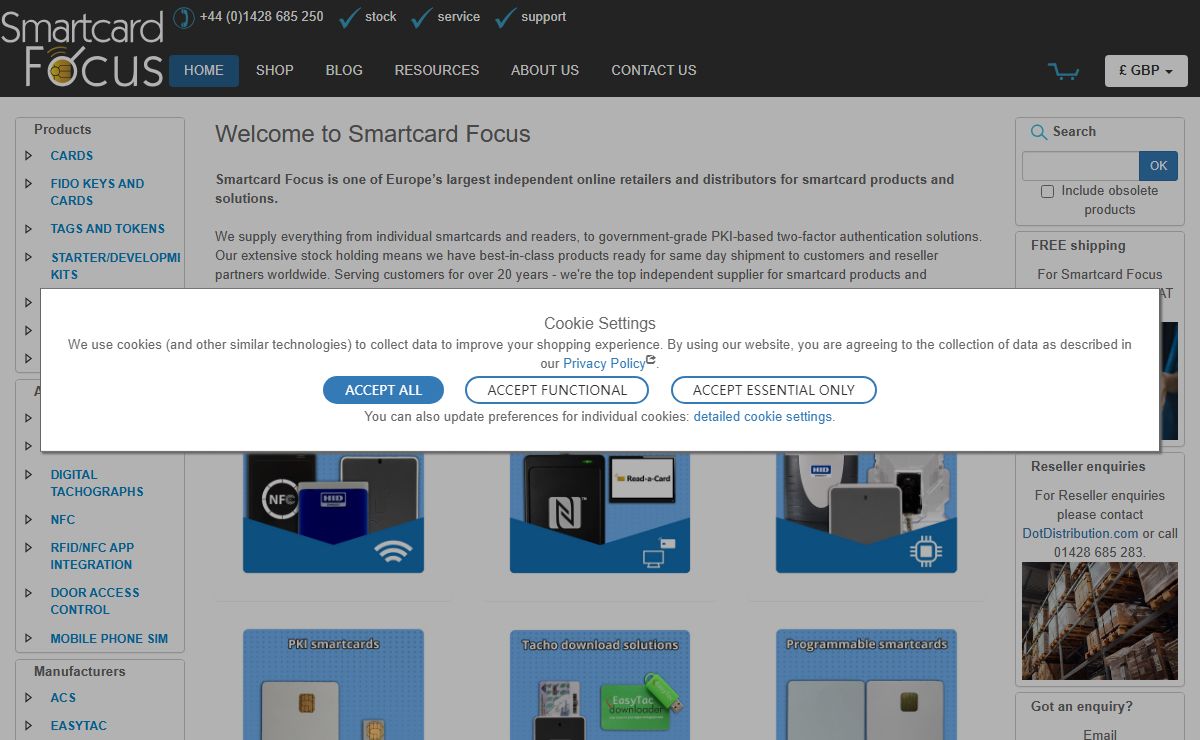Click the Manufacturers panel heading
Viewport: 1200px width, 740px height.
[x=80, y=672]
